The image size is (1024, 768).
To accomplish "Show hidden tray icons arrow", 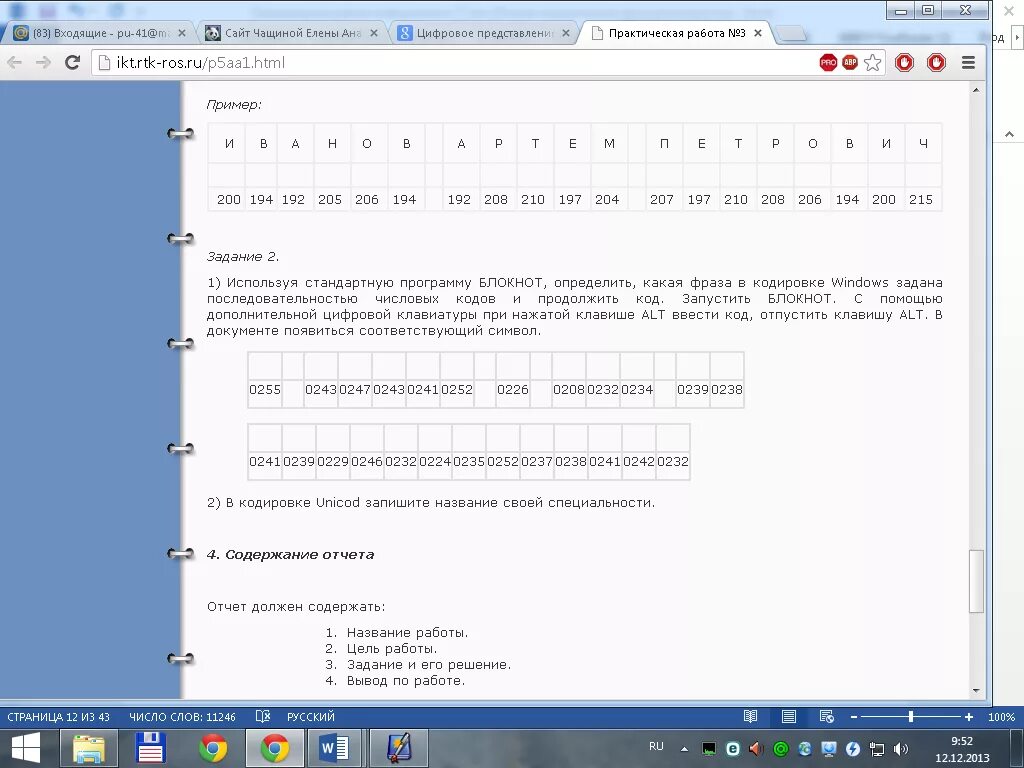I will 684,749.
